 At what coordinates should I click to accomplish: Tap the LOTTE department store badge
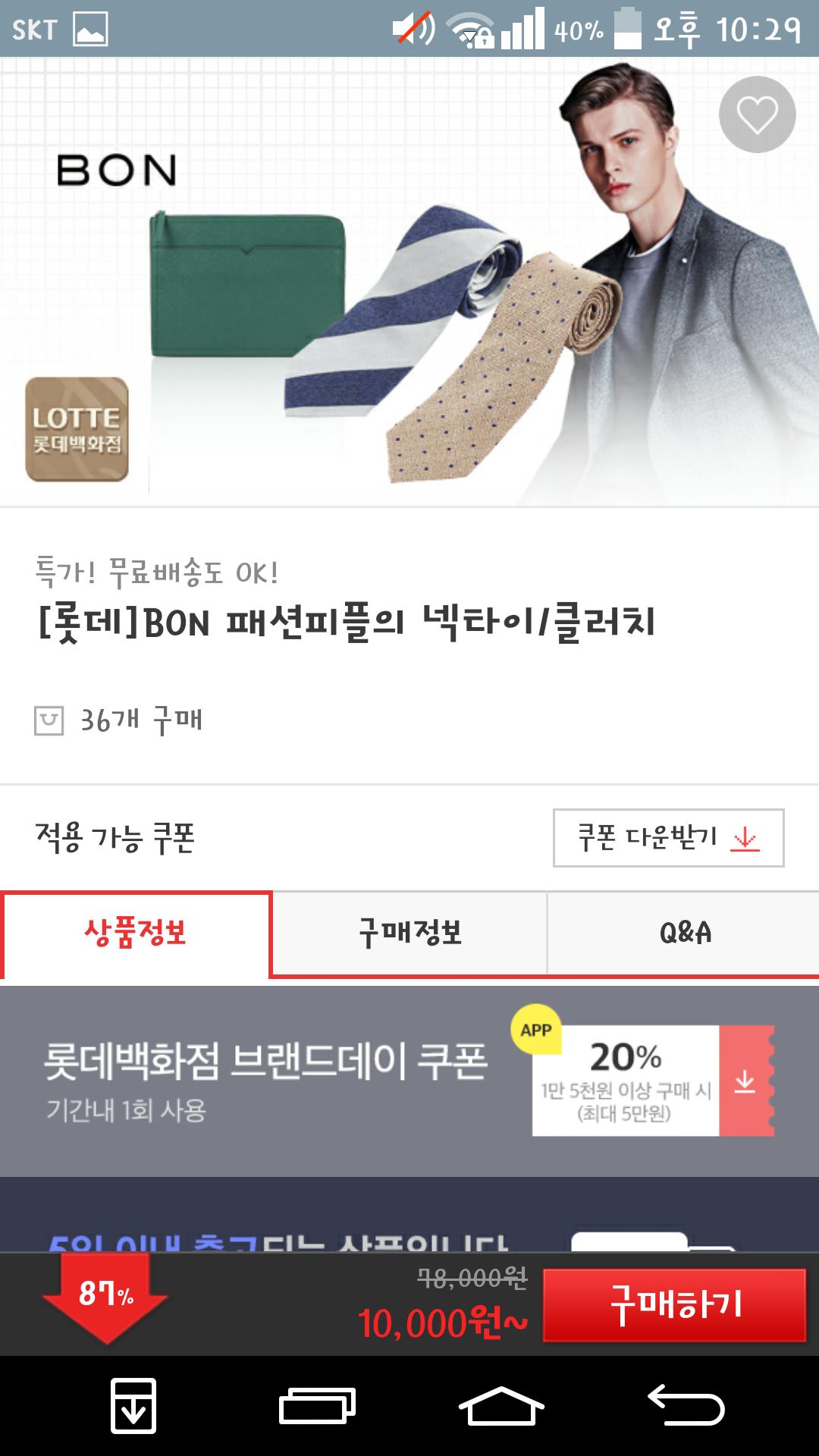pyautogui.click(x=77, y=429)
